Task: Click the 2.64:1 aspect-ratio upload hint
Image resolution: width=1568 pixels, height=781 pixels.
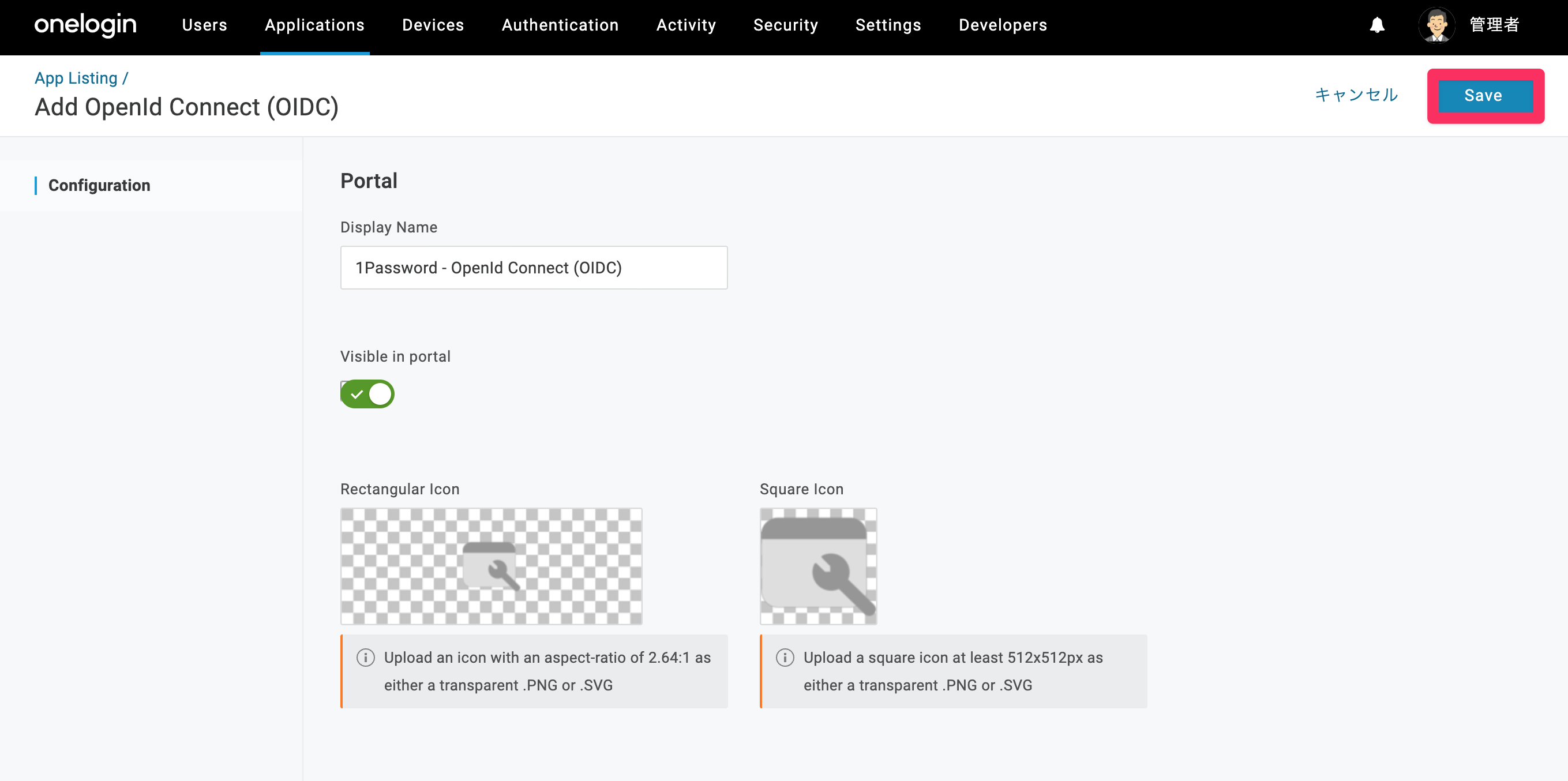Action: 534,671
